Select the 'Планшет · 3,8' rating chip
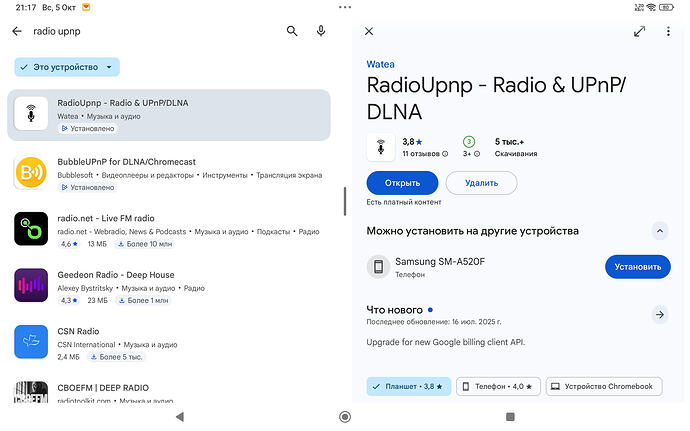Screen dimensions: 690x431 [x=409, y=387]
